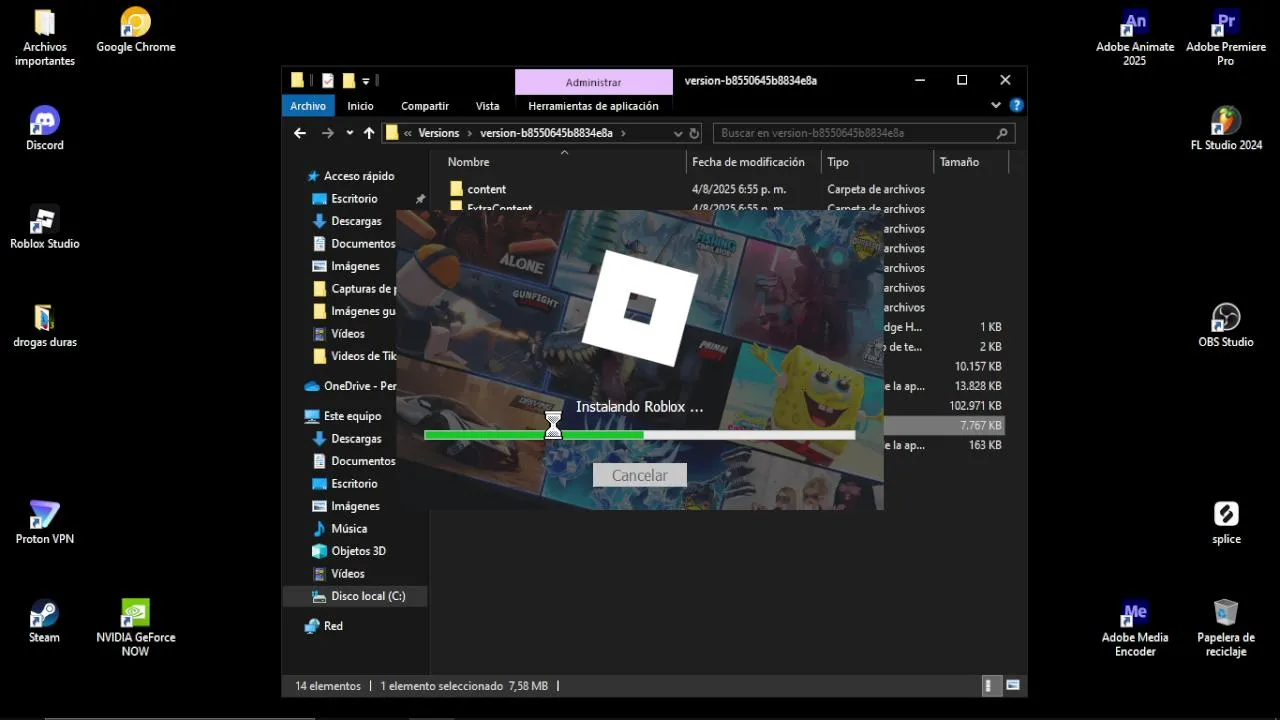Expand the address bar history dropdown
This screenshot has height=720, width=1280.
(x=678, y=133)
